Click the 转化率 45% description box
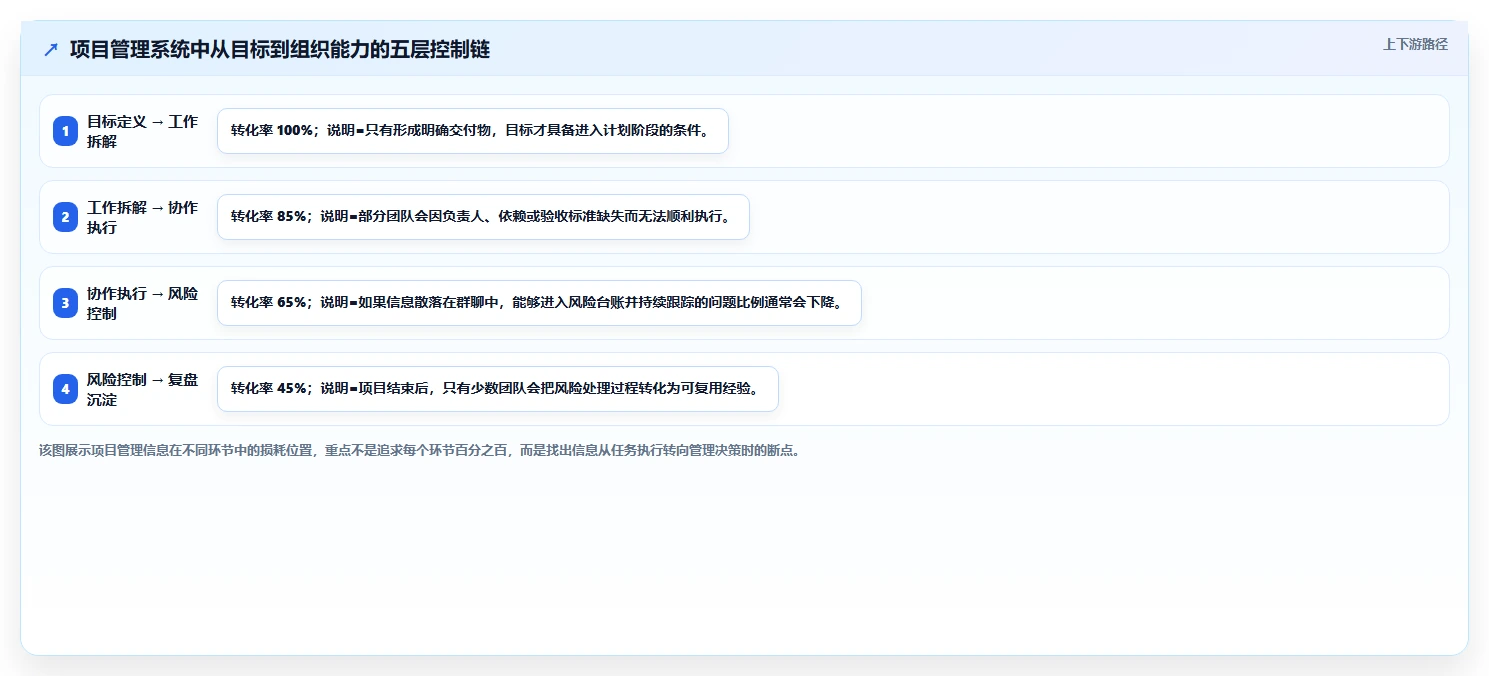The height and width of the screenshot is (676, 1489). (498, 389)
